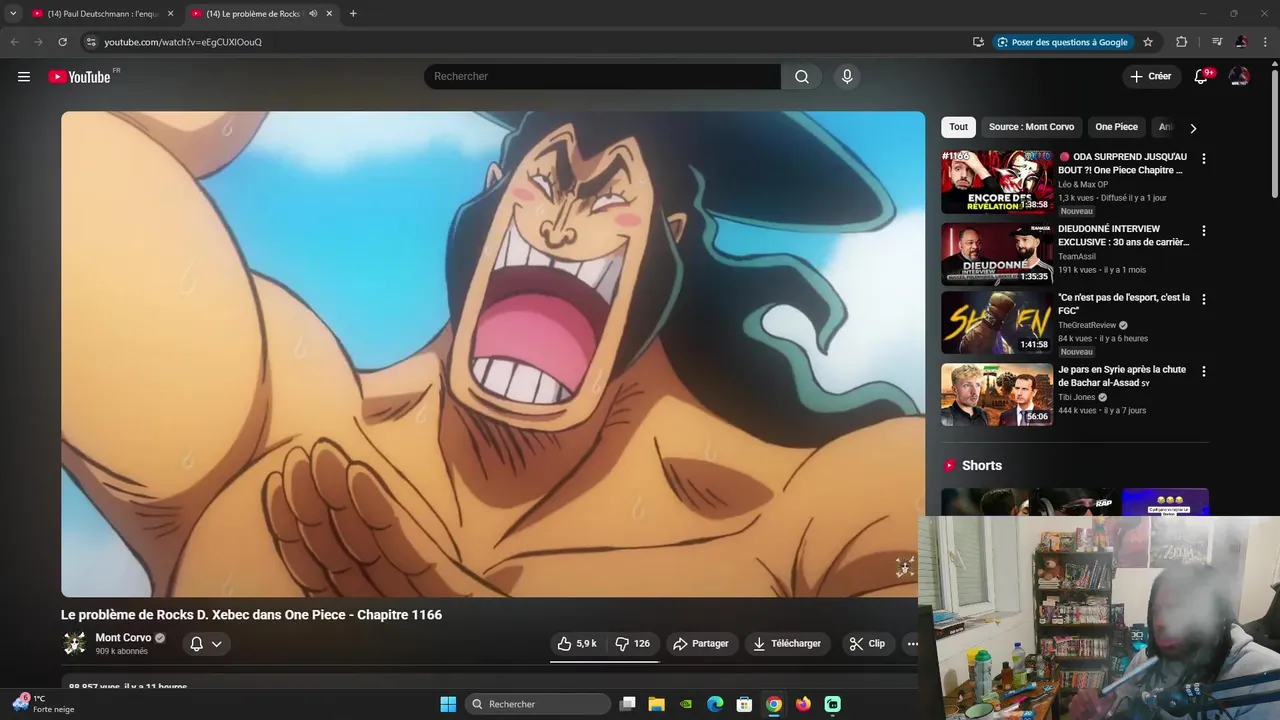Open the YouTube hamburger guide menu
The width and height of the screenshot is (1280, 720).
(x=24, y=77)
